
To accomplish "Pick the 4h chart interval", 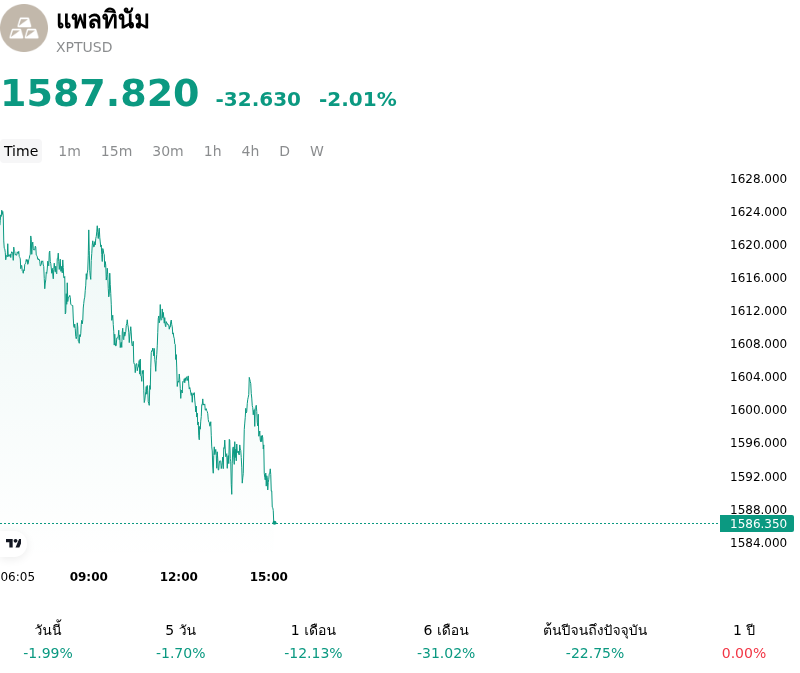I will (250, 151).
